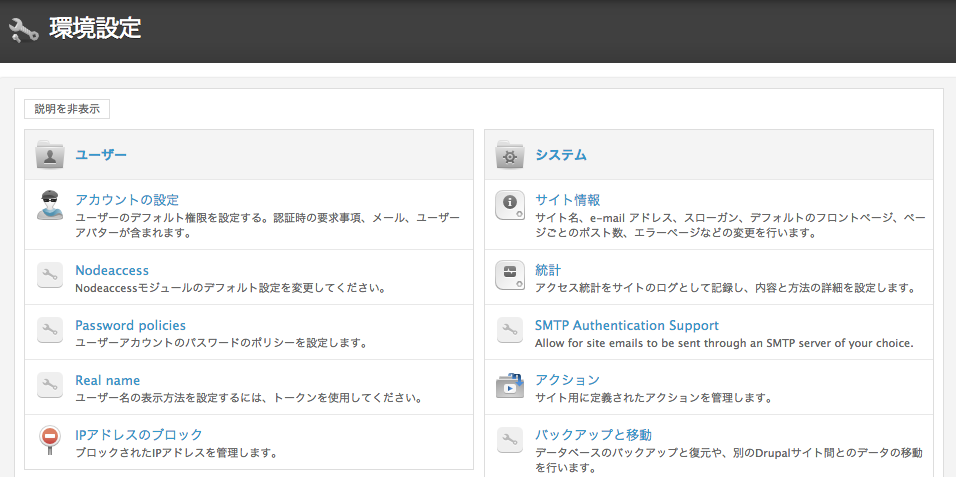This screenshot has height=477, width=956.
Task: Select the システム section heading
Action: 561,155
